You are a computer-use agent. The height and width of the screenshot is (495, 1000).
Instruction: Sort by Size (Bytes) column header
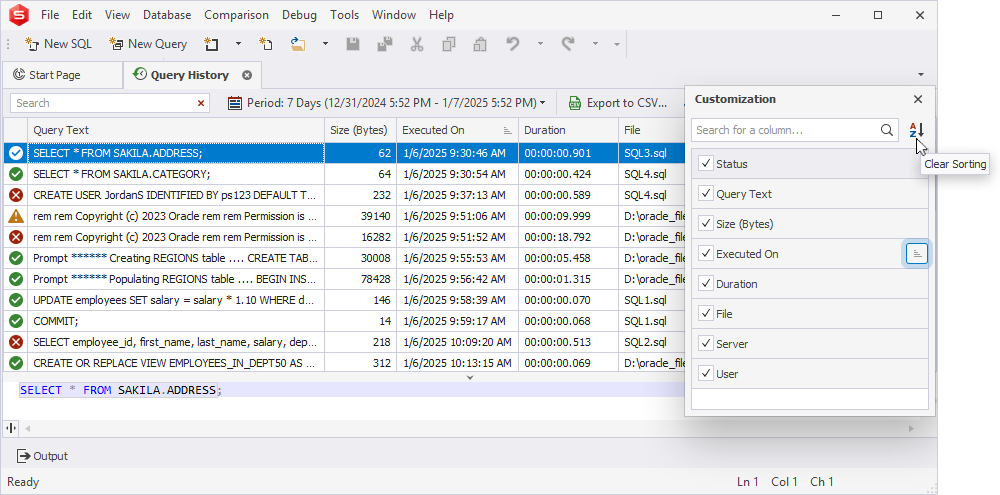(360, 130)
